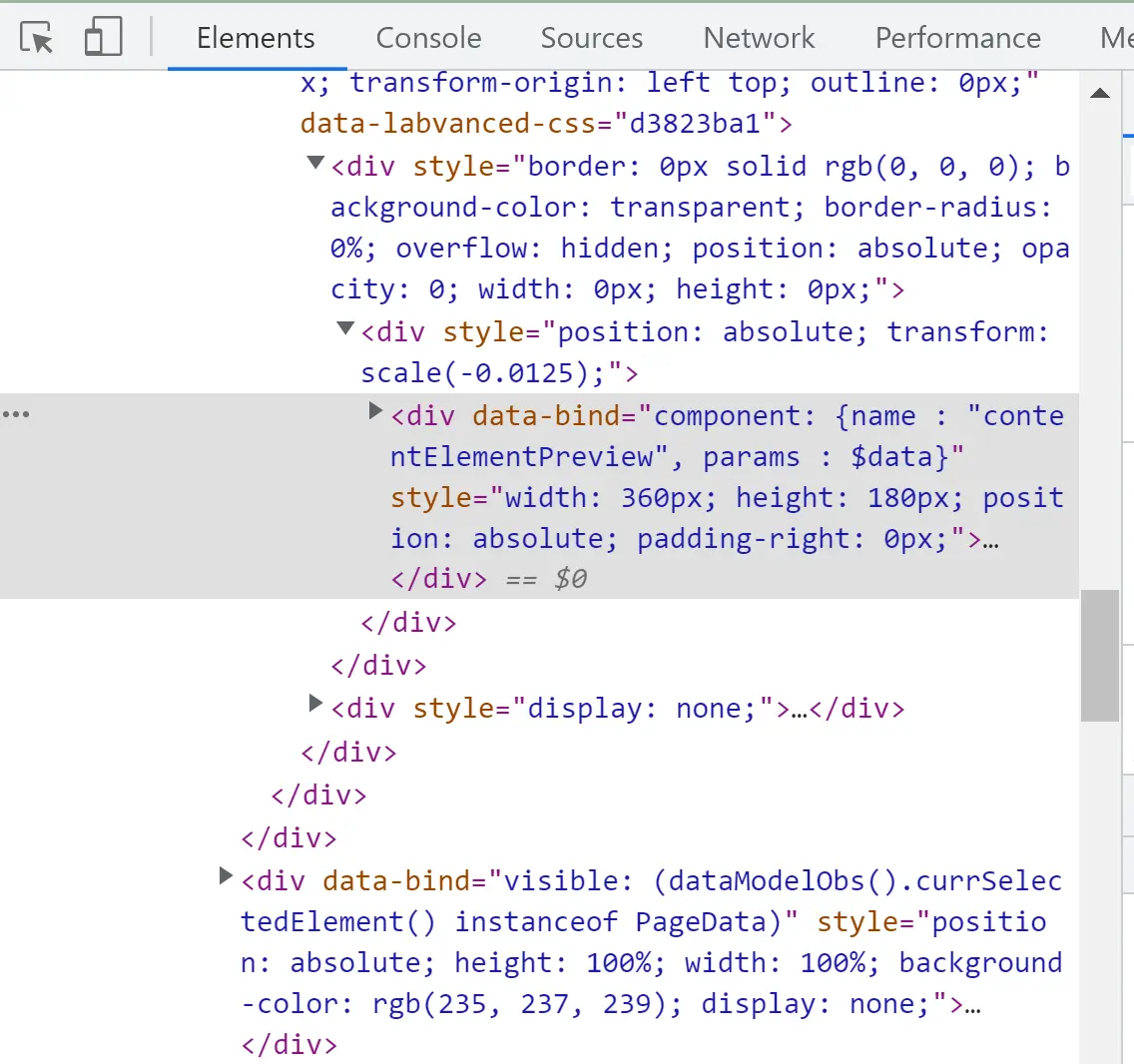Image resolution: width=1134 pixels, height=1064 pixels.
Task: Open the three-dot menu on the selected node
Action: pyautogui.click(x=16, y=414)
